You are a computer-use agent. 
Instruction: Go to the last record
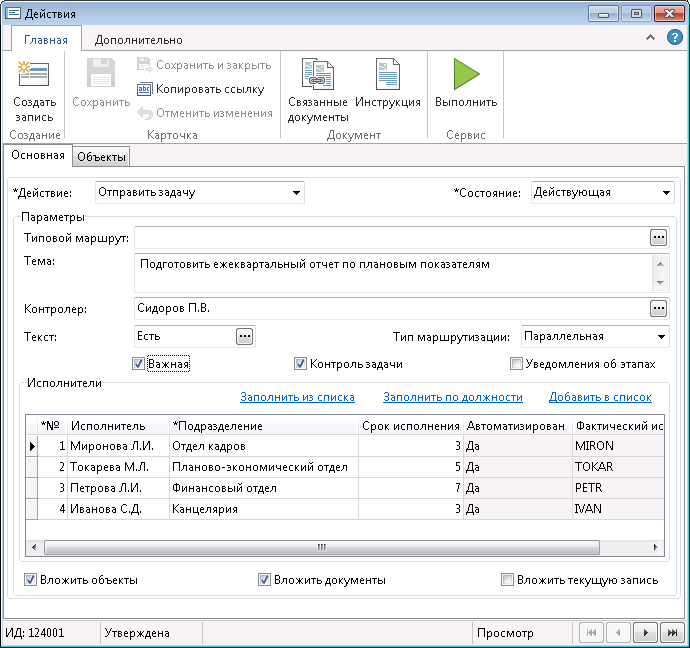coord(672,633)
